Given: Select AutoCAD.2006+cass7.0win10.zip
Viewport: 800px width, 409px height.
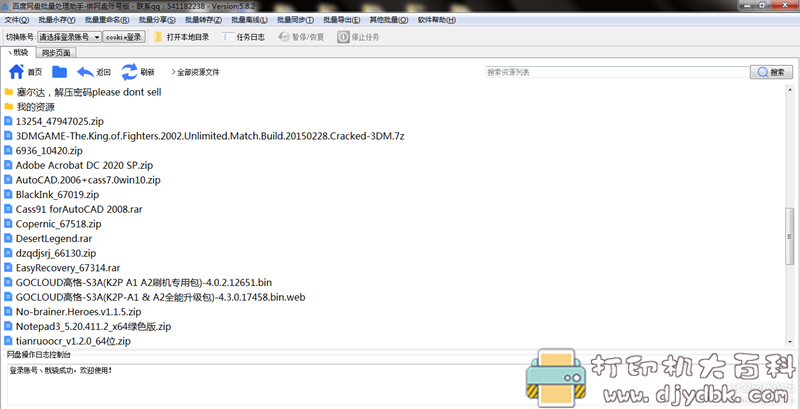Looking at the screenshot, I should pyautogui.click(x=88, y=180).
